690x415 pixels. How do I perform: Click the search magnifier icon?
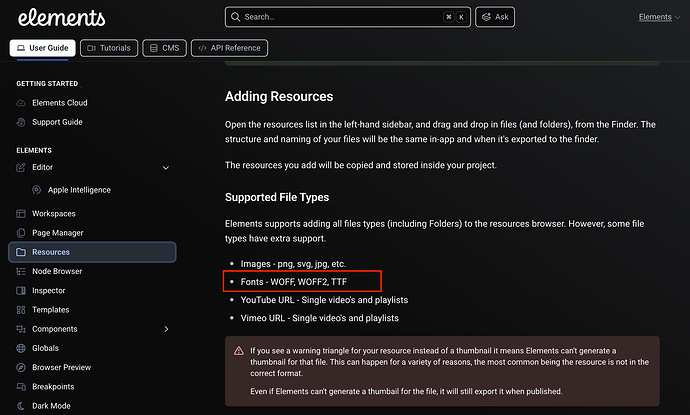tap(235, 17)
